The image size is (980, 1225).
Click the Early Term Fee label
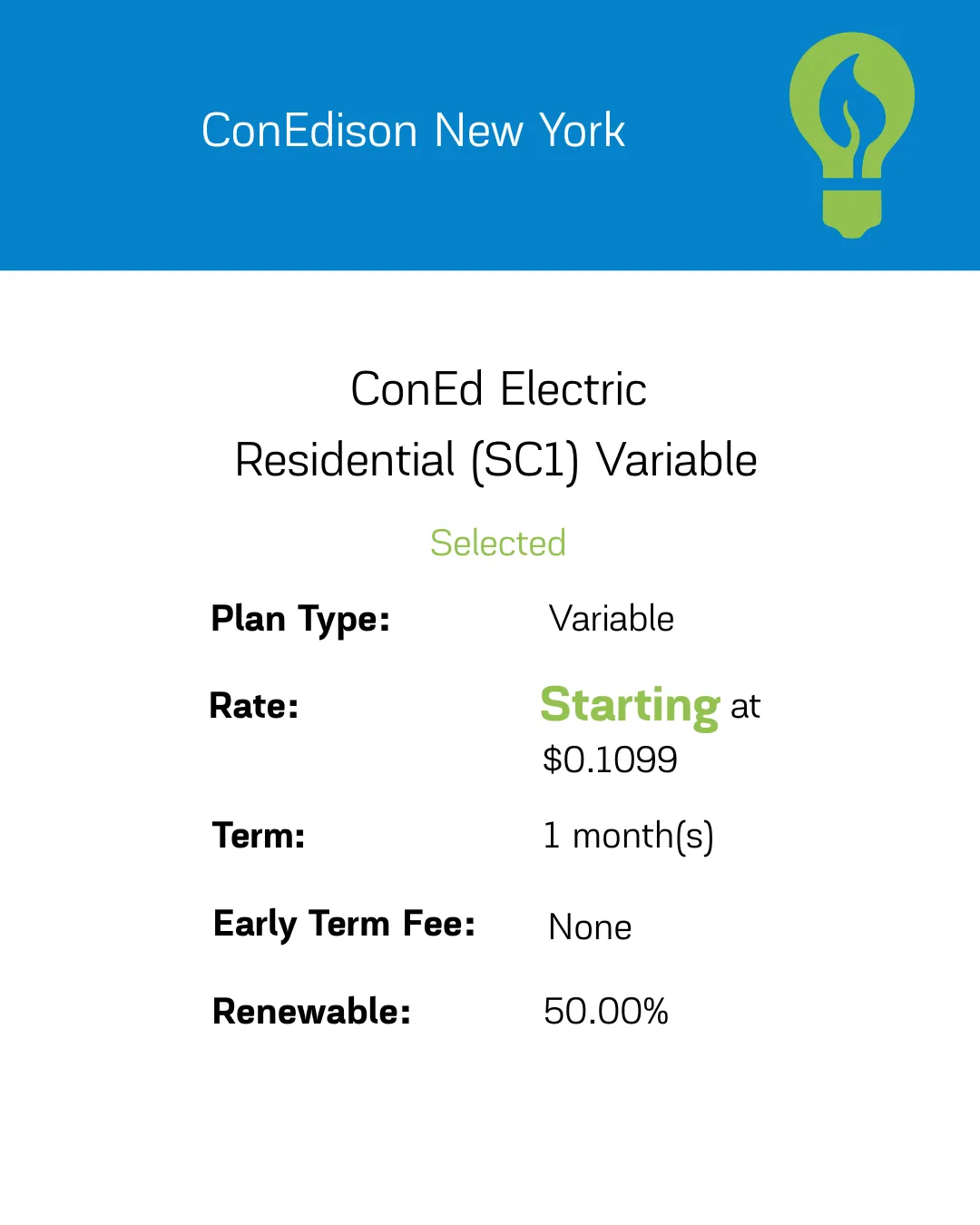(344, 925)
